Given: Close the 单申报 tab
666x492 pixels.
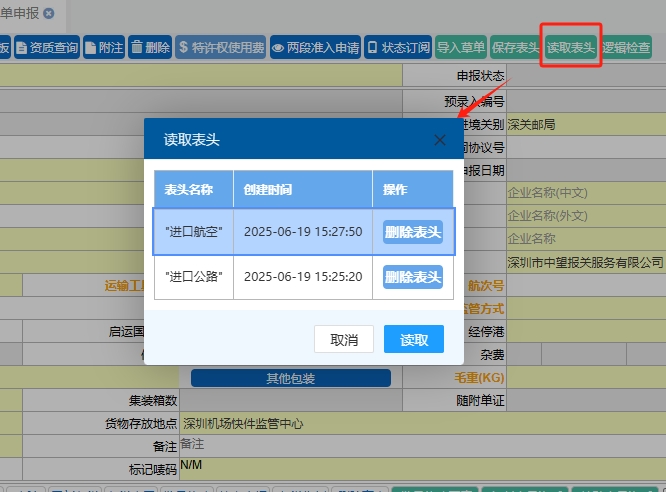Looking at the screenshot, I should click(49, 12).
